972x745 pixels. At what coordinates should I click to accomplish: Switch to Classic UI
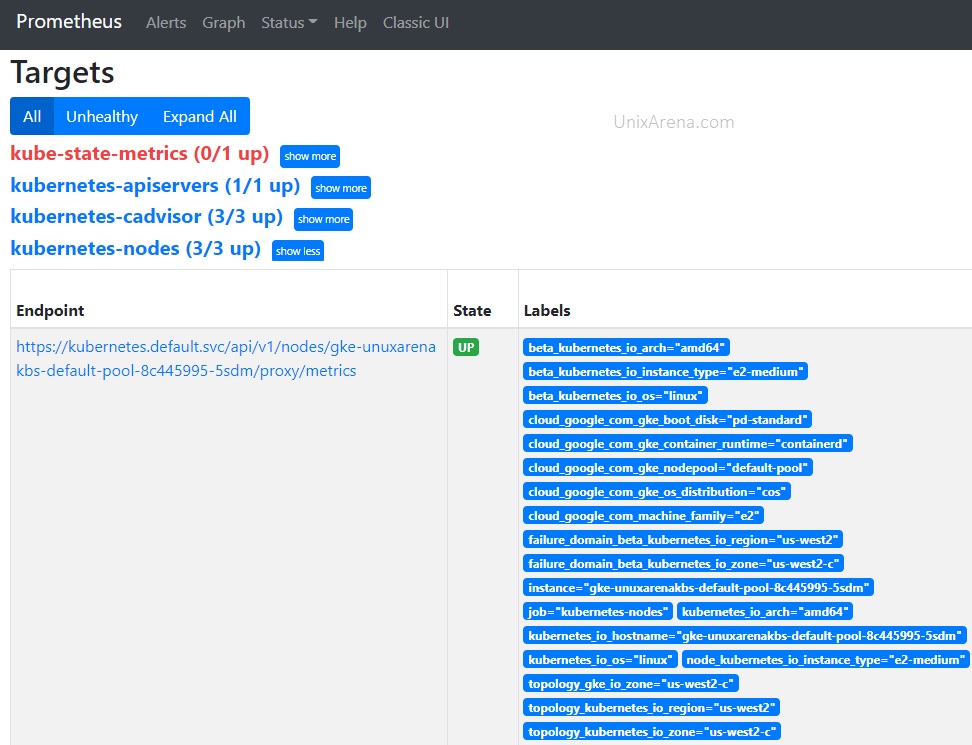(415, 23)
